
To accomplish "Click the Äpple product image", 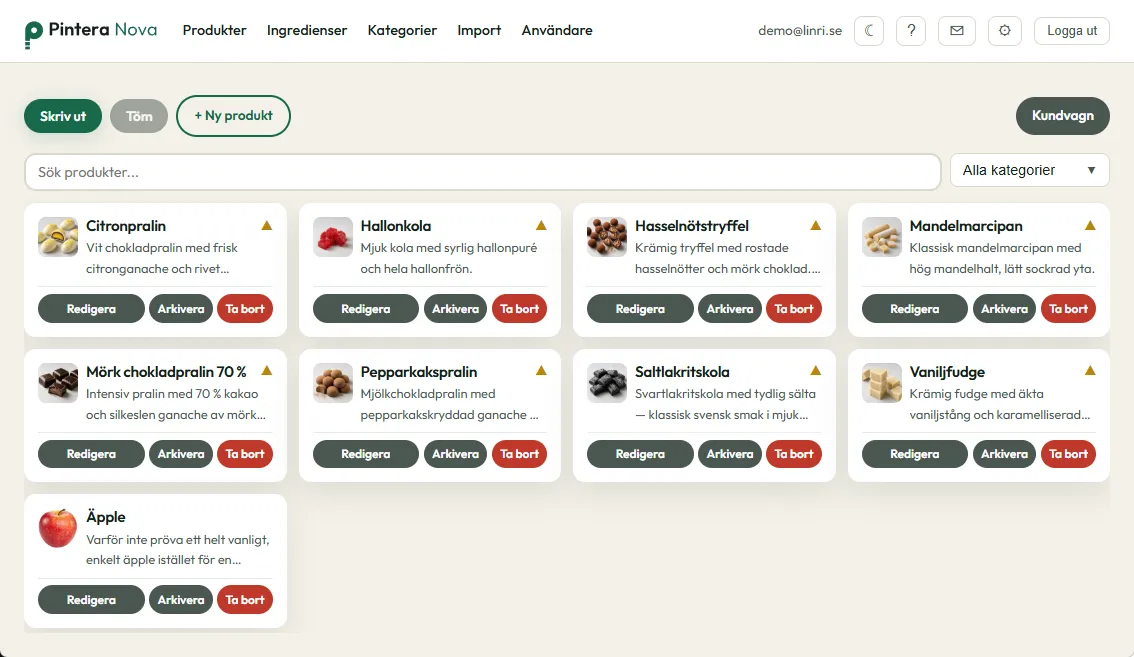I will [58, 528].
